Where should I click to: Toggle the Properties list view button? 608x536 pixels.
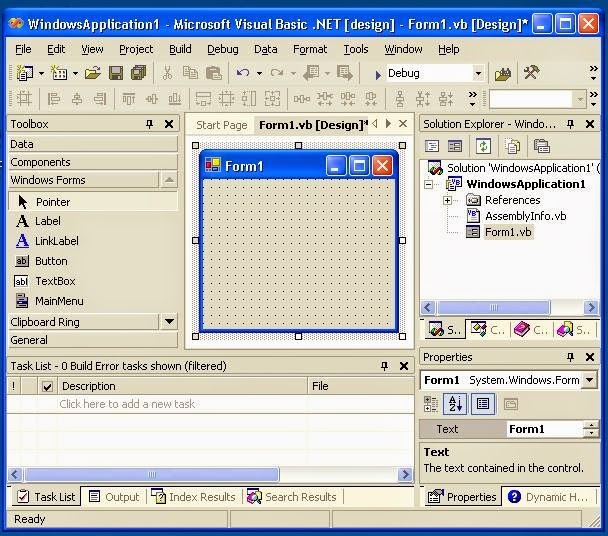tap(483, 404)
